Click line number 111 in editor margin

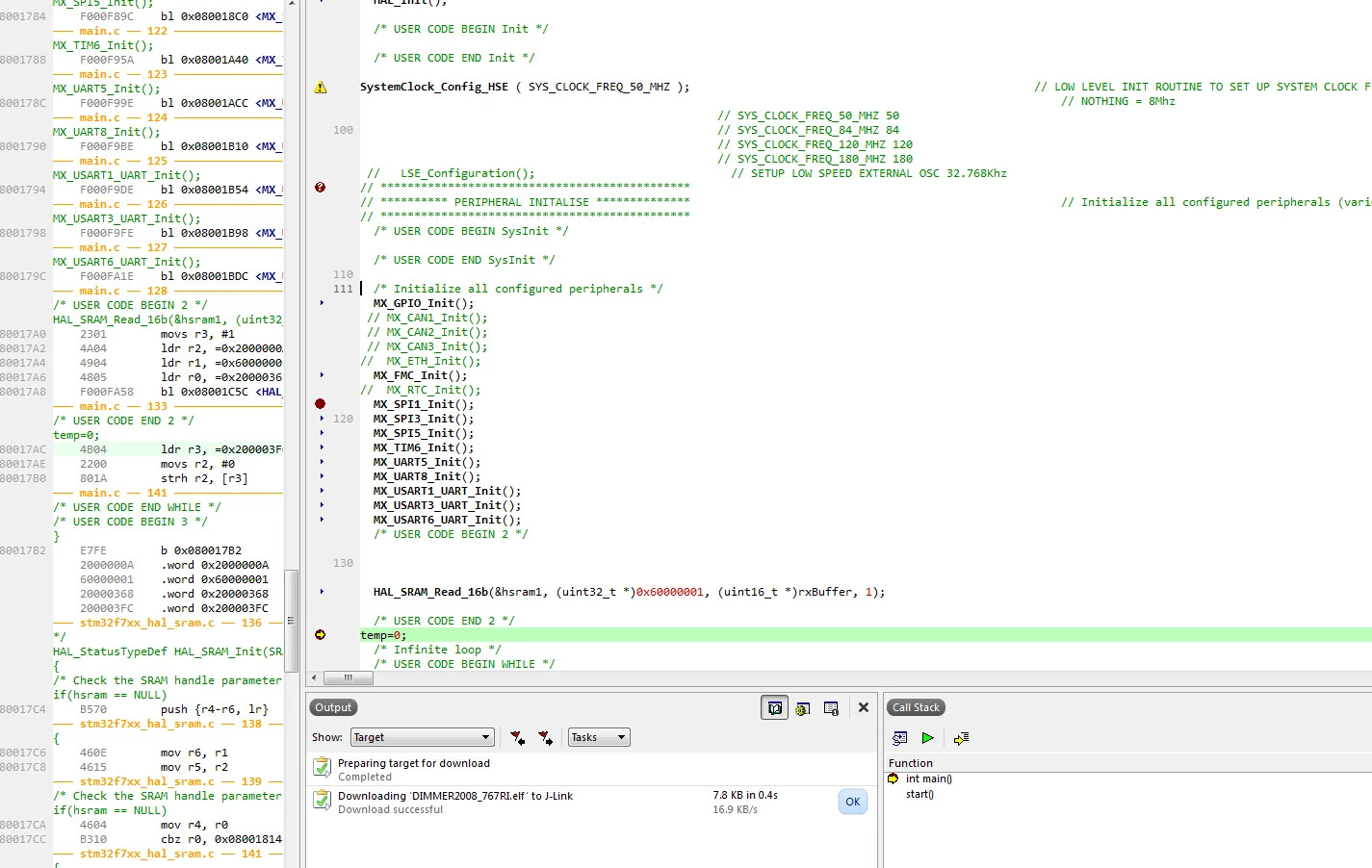343,289
